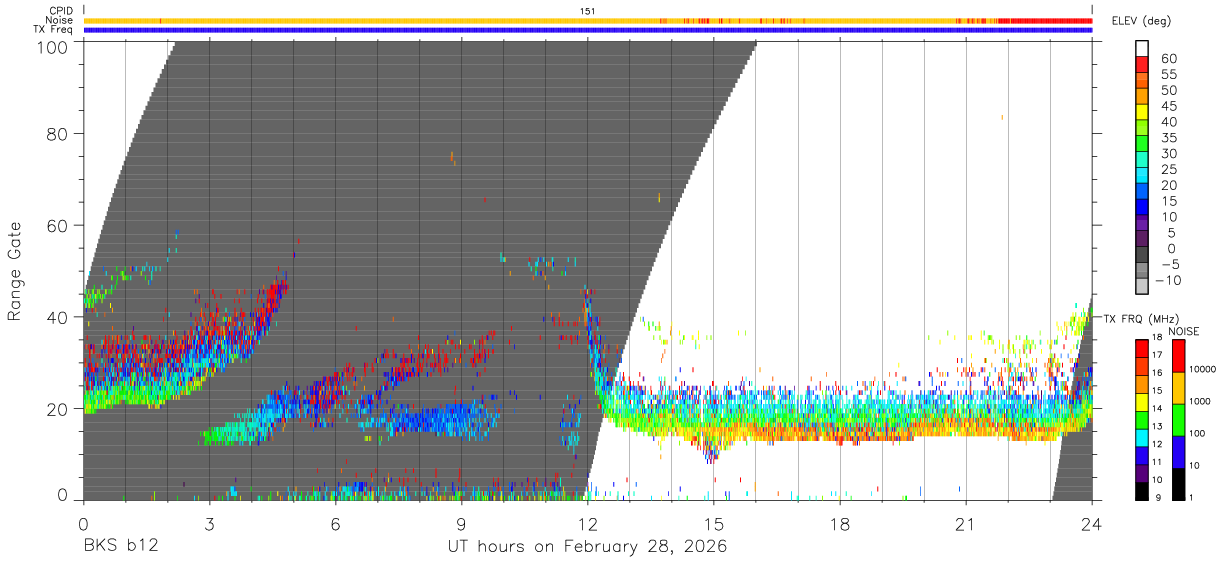Click the 20 tick label on Range Gate axis
Screen dimensions: 1228x567
coord(57,409)
